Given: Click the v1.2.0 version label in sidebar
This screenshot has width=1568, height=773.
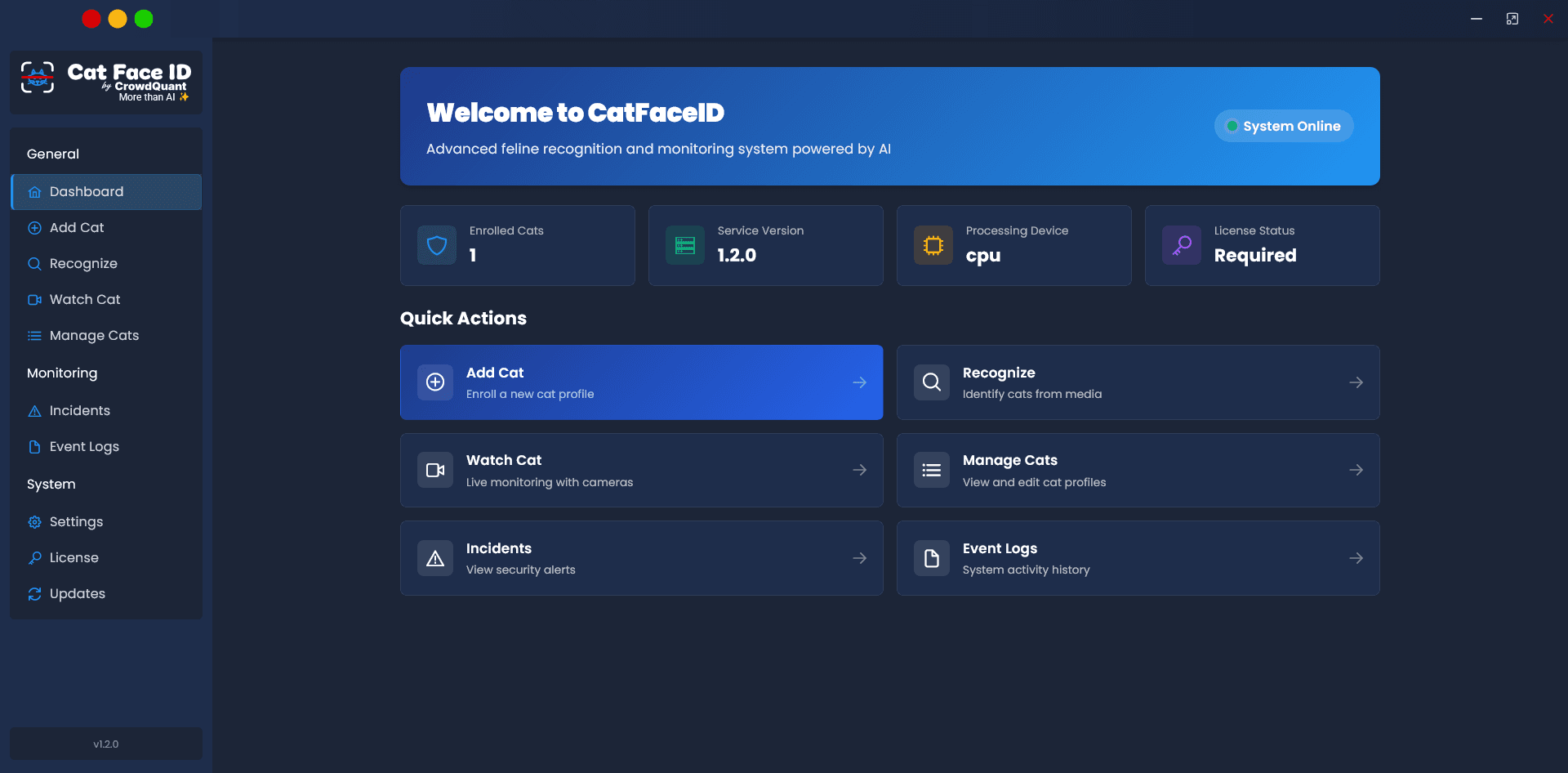Looking at the screenshot, I should (106, 744).
